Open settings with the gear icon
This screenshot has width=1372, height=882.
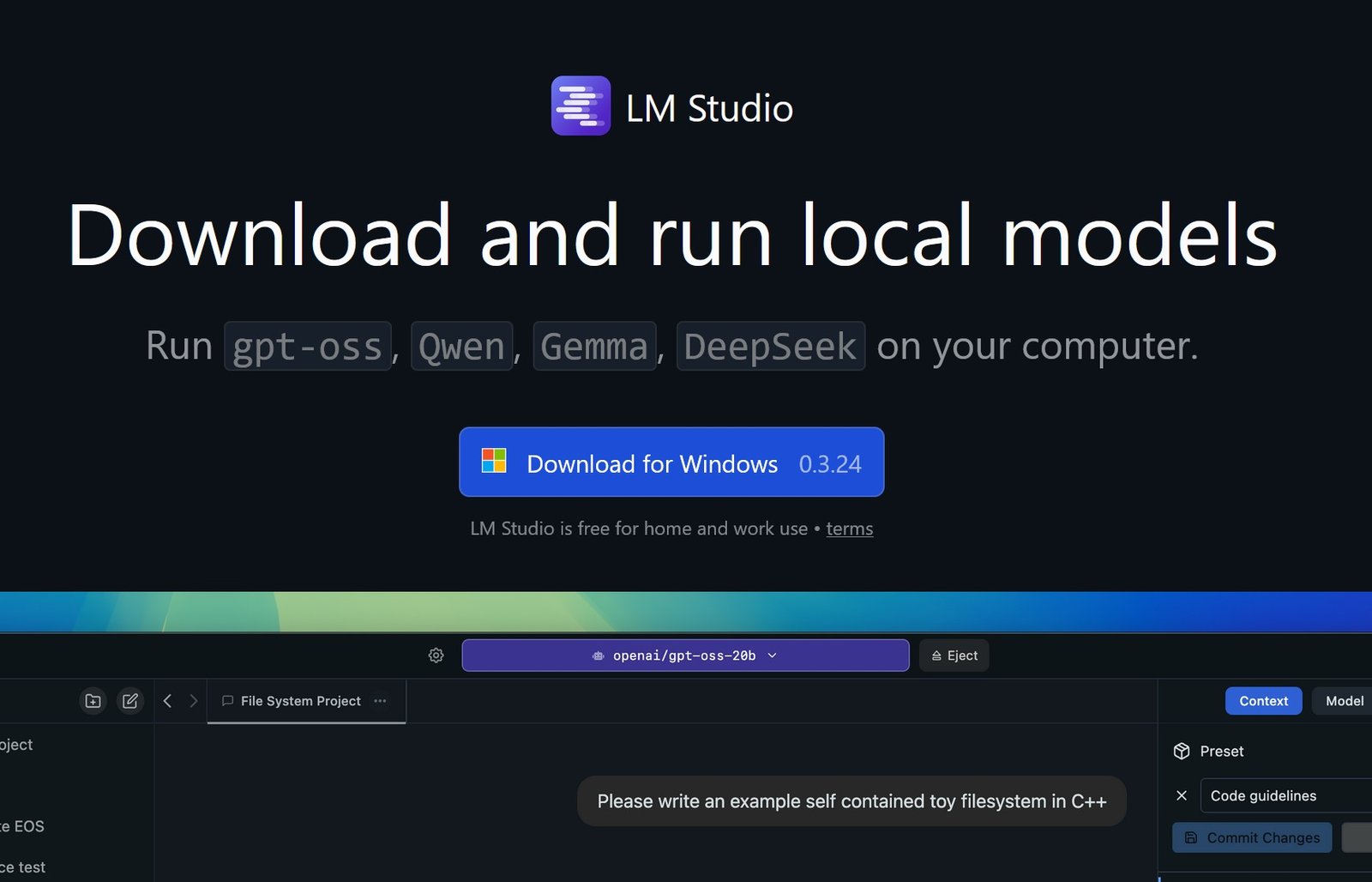[x=436, y=655]
